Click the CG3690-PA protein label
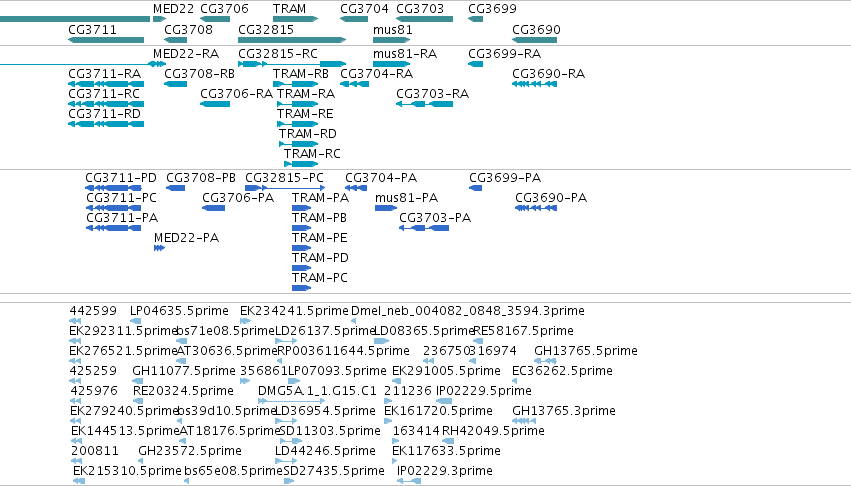Viewport: 851px width, 486px height. [551, 198]
